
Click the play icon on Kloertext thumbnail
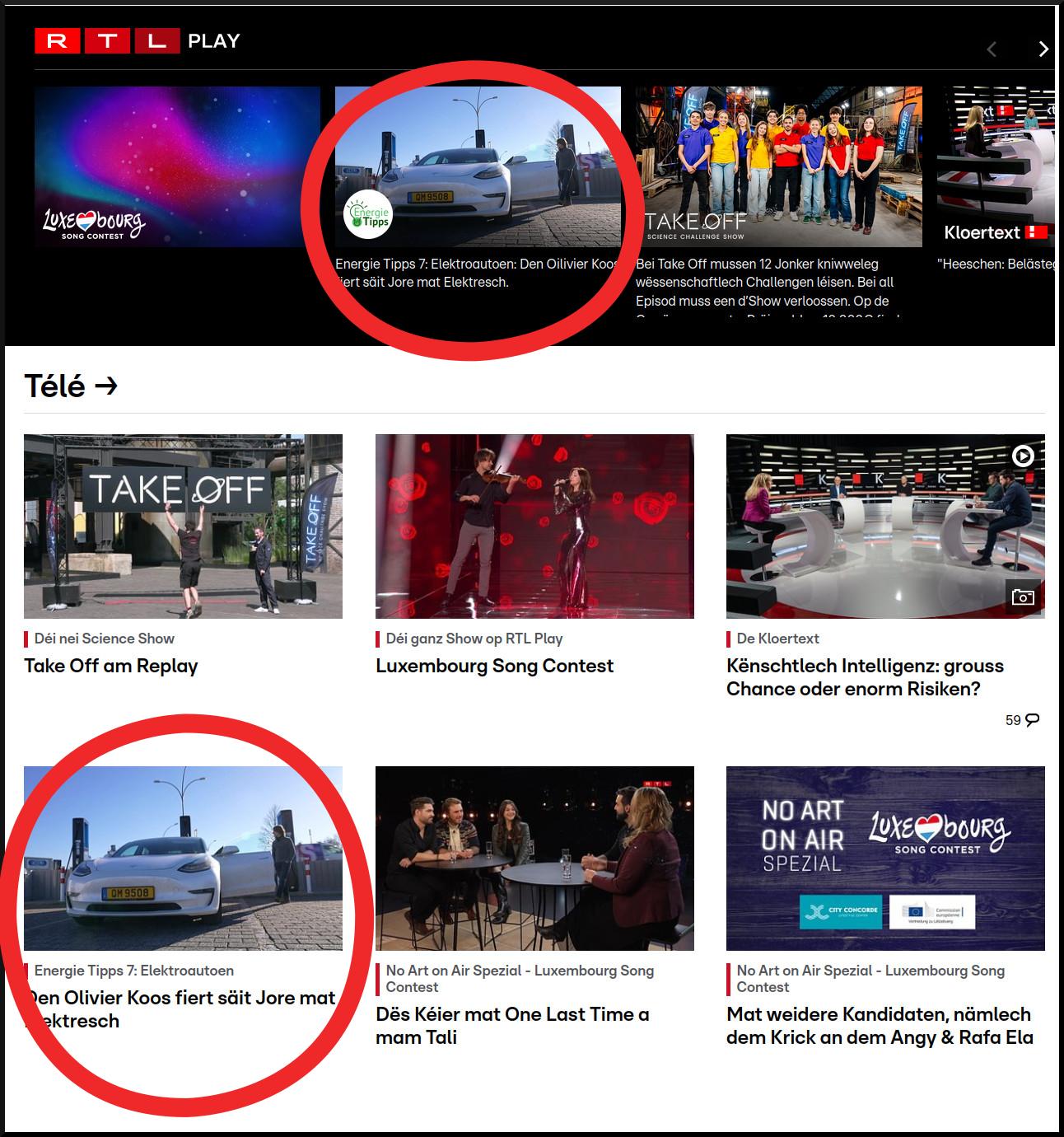1023,456
